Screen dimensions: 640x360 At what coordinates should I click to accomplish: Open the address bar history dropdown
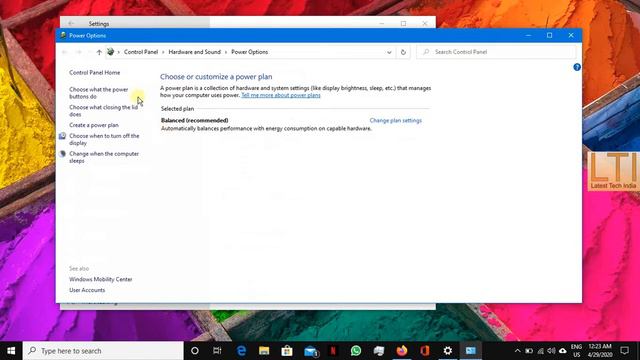click(389, 52)
